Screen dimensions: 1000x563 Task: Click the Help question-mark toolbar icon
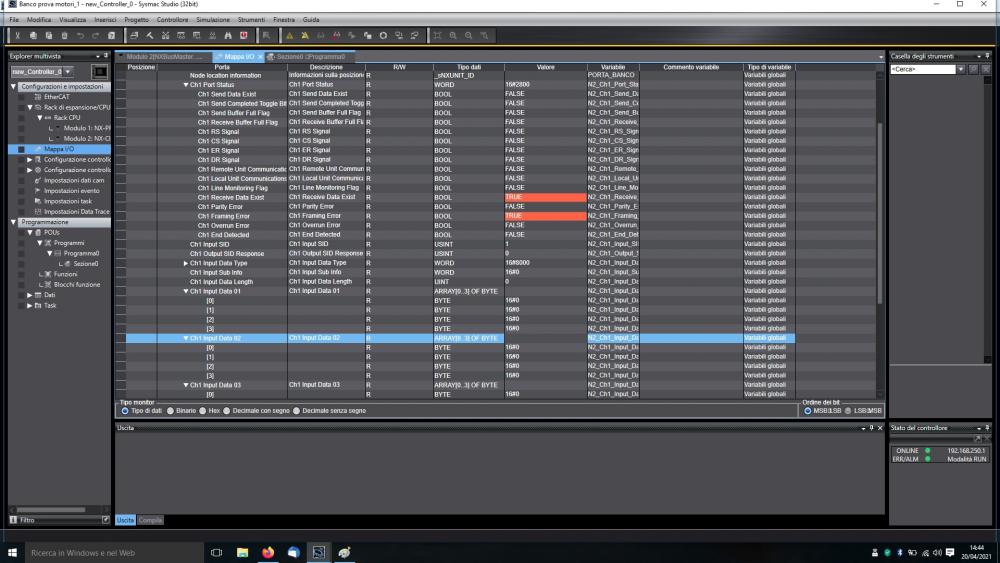[x=112, y=36]
